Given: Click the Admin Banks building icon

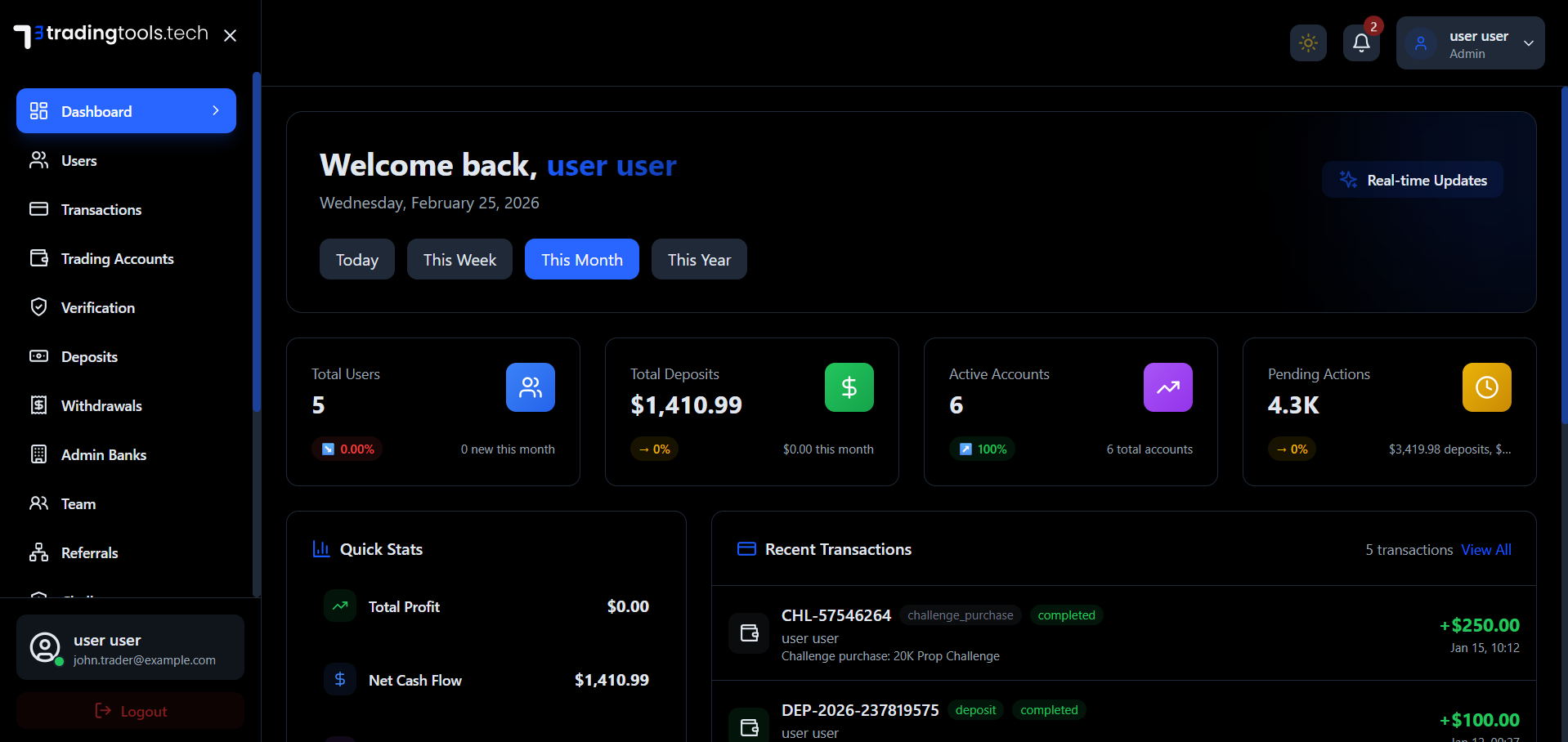Looking at the screenshot, I should pos(38,454).
